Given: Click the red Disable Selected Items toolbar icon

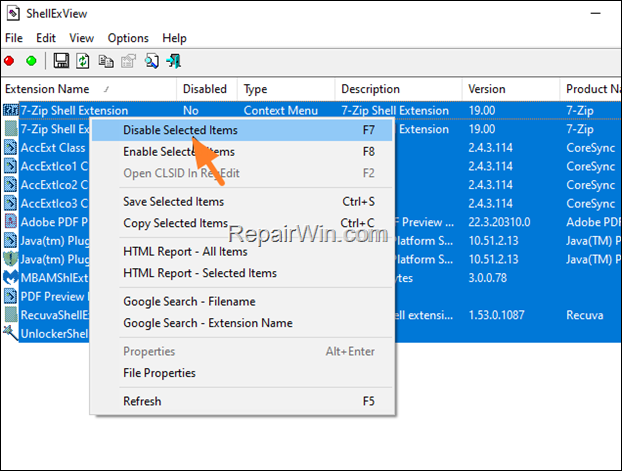Looking at the screenshot, I should (x=9, y=61).
